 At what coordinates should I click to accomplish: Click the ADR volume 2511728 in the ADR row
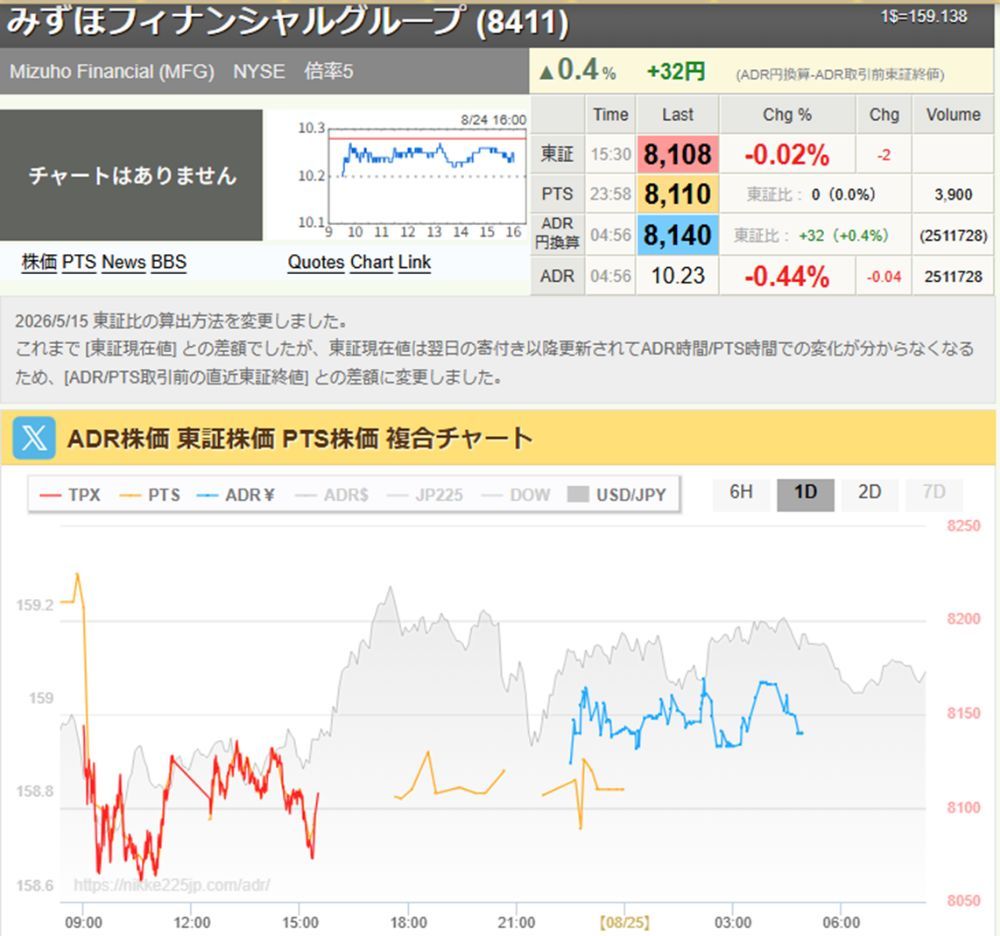click(x=953, y=276)
